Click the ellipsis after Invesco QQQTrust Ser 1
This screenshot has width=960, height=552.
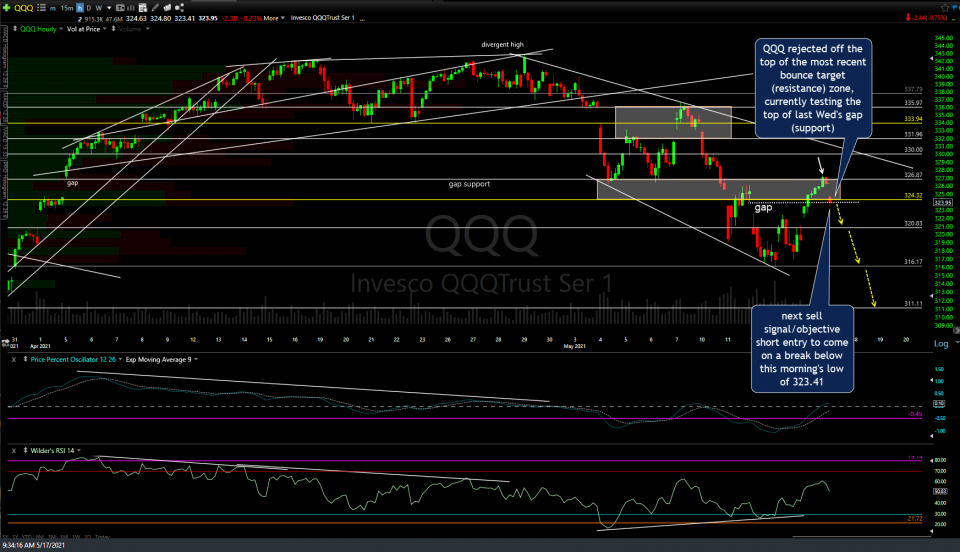(362, 18)
